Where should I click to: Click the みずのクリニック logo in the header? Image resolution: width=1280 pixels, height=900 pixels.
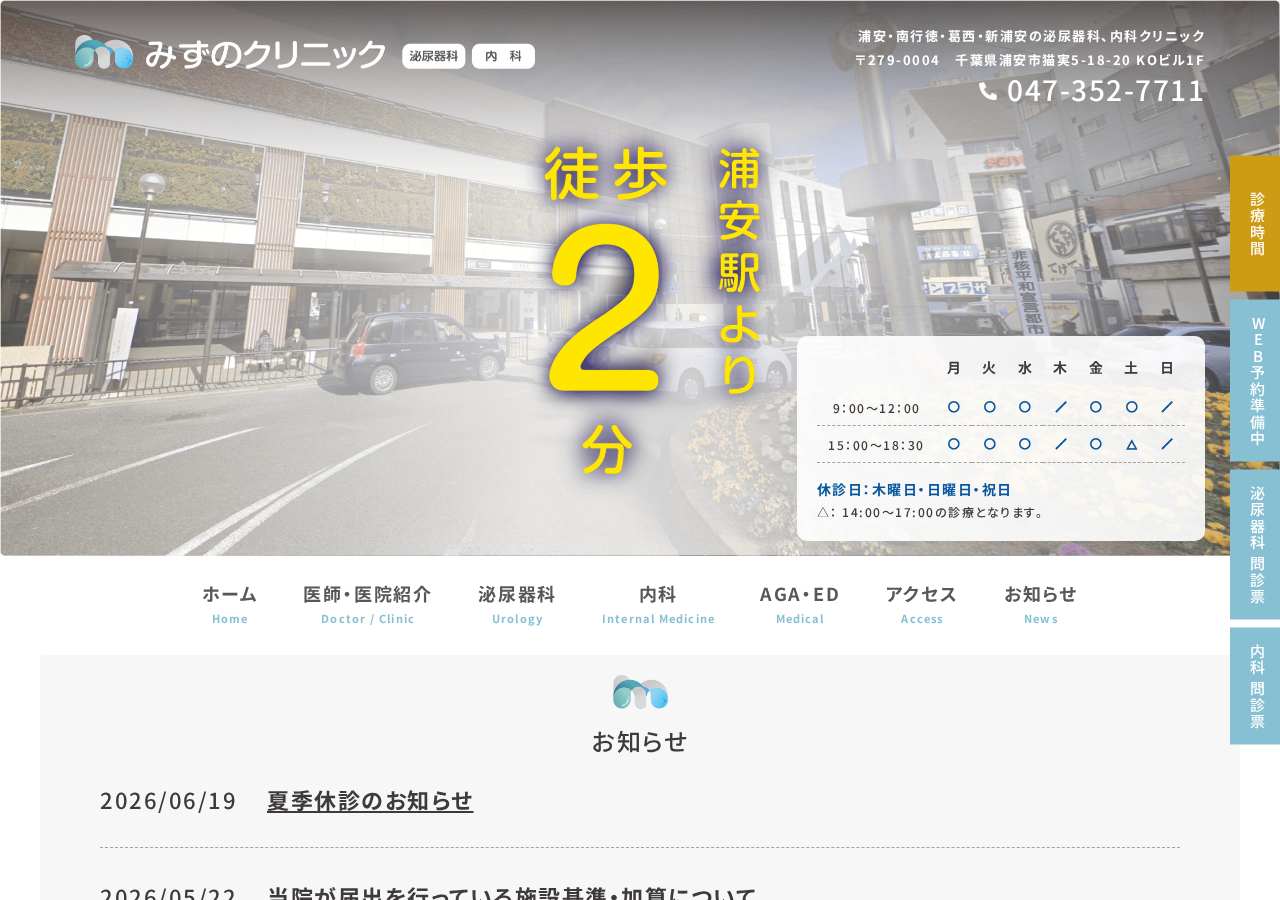(230, 53)
